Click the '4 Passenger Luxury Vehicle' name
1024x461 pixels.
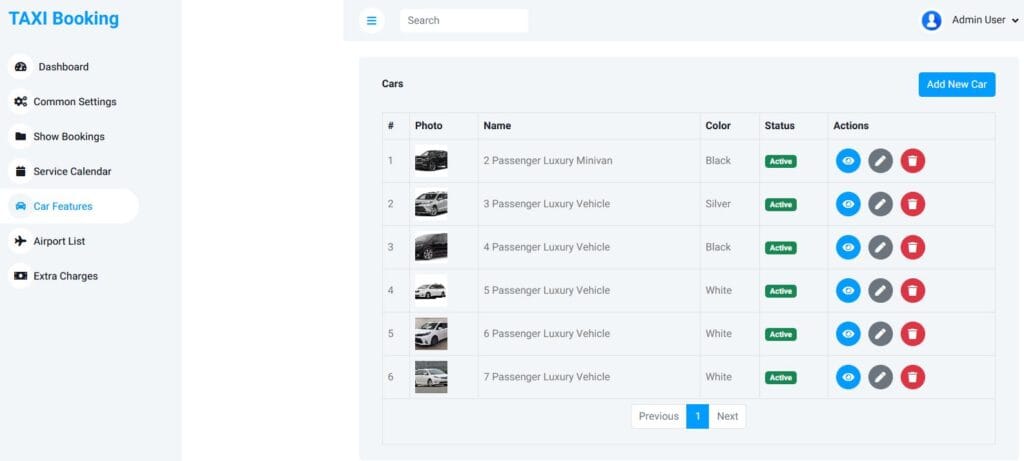(547, 247)
